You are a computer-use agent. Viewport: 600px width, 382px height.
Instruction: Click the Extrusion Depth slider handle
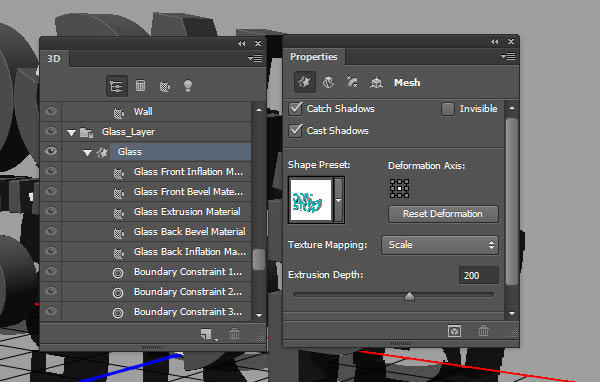[x=409, y=296]
